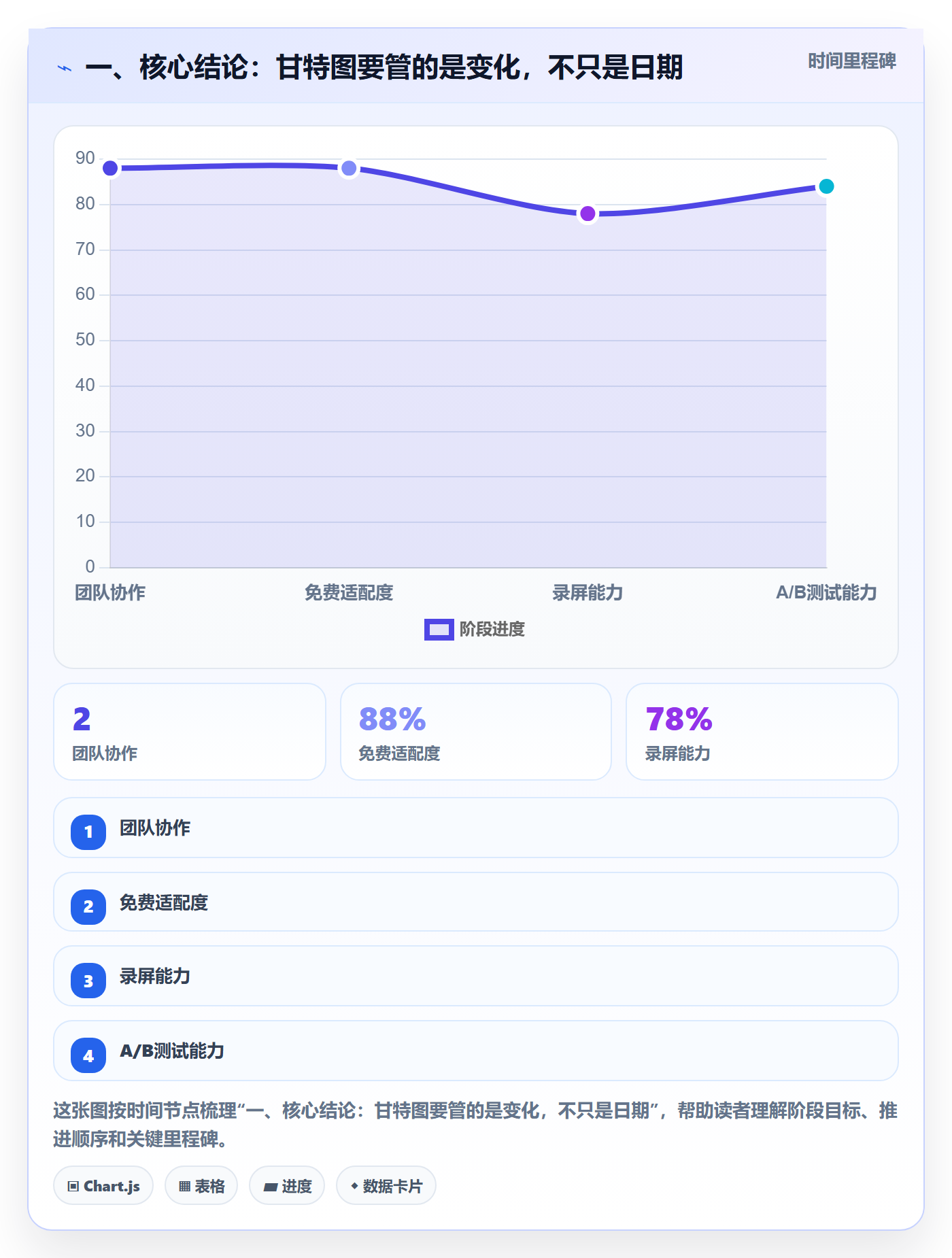Select the 录屏能力 purple data point
952x1258 pixels.
pos(588,214)
